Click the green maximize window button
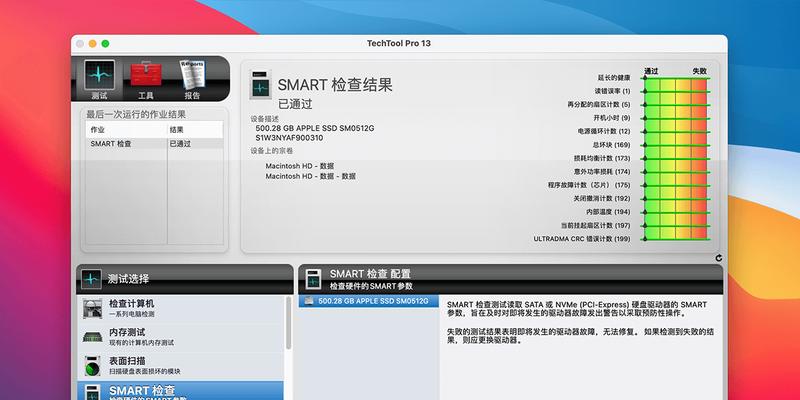This screenshot has width=800, height=400. 105,44
